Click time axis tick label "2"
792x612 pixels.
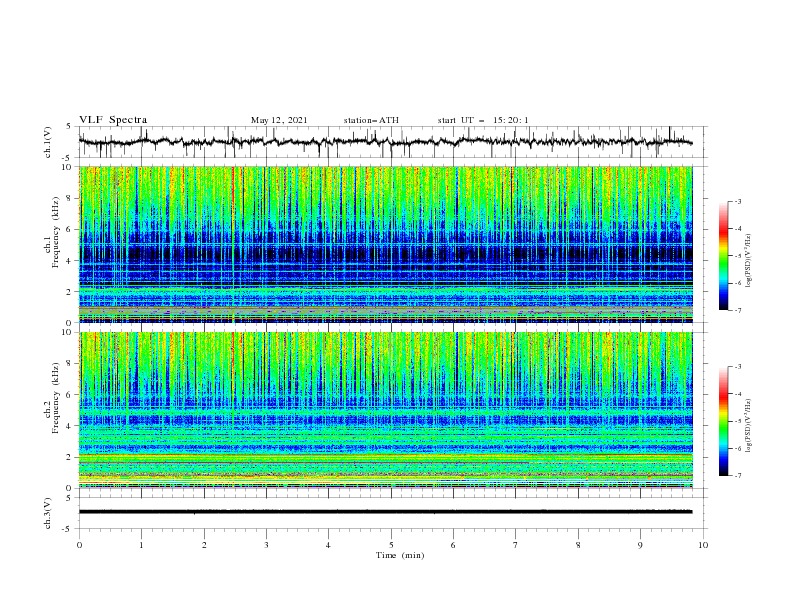pos(204,545)
